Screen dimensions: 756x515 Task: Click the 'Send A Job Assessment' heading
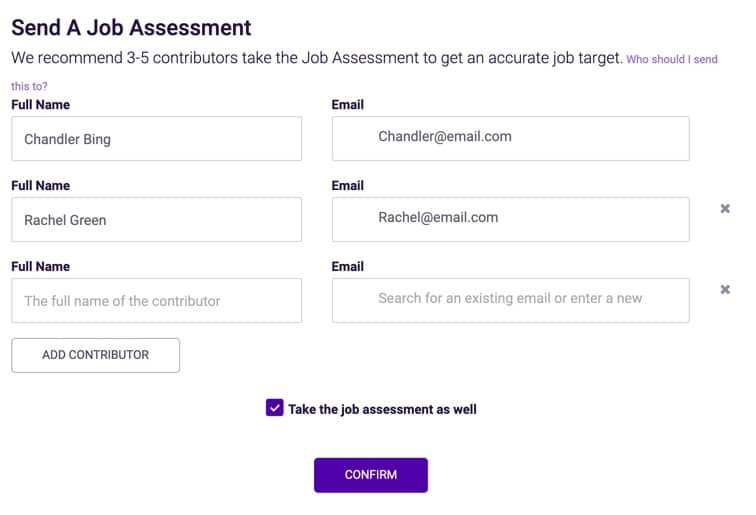coord(131,27)
